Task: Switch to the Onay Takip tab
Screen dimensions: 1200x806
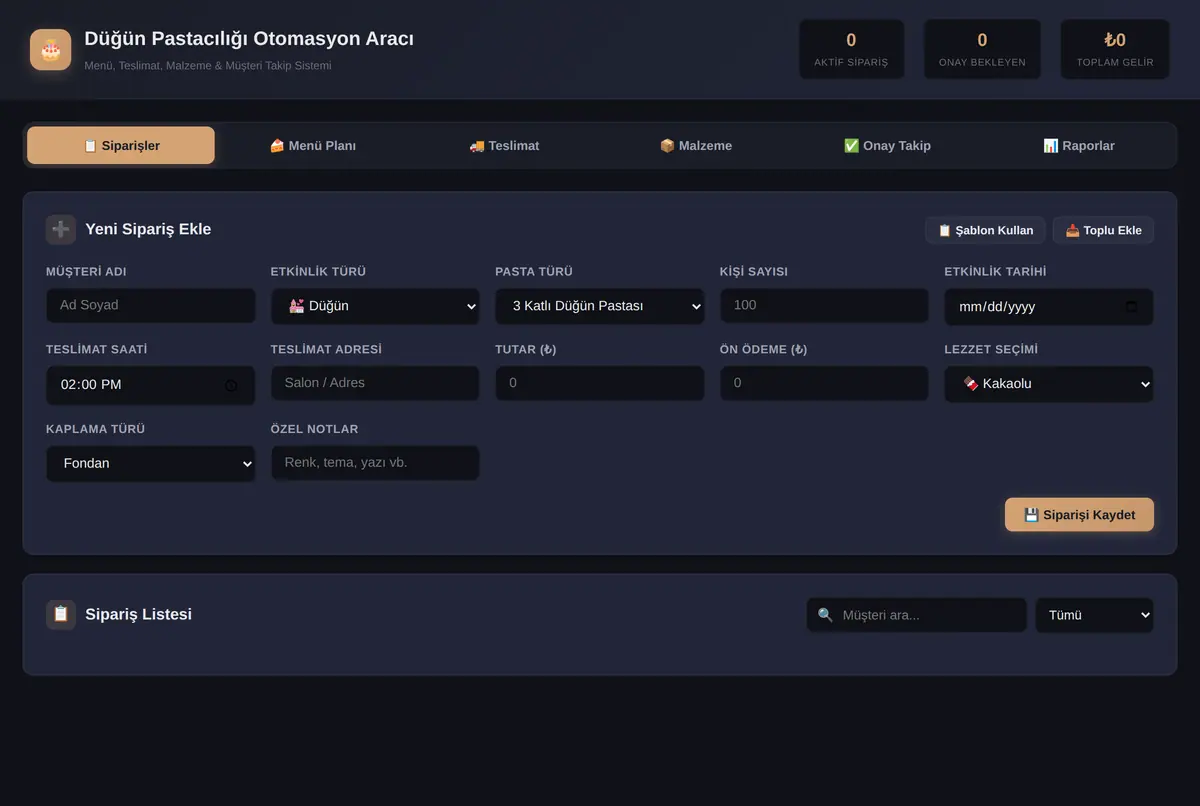Action: [887, 145]
